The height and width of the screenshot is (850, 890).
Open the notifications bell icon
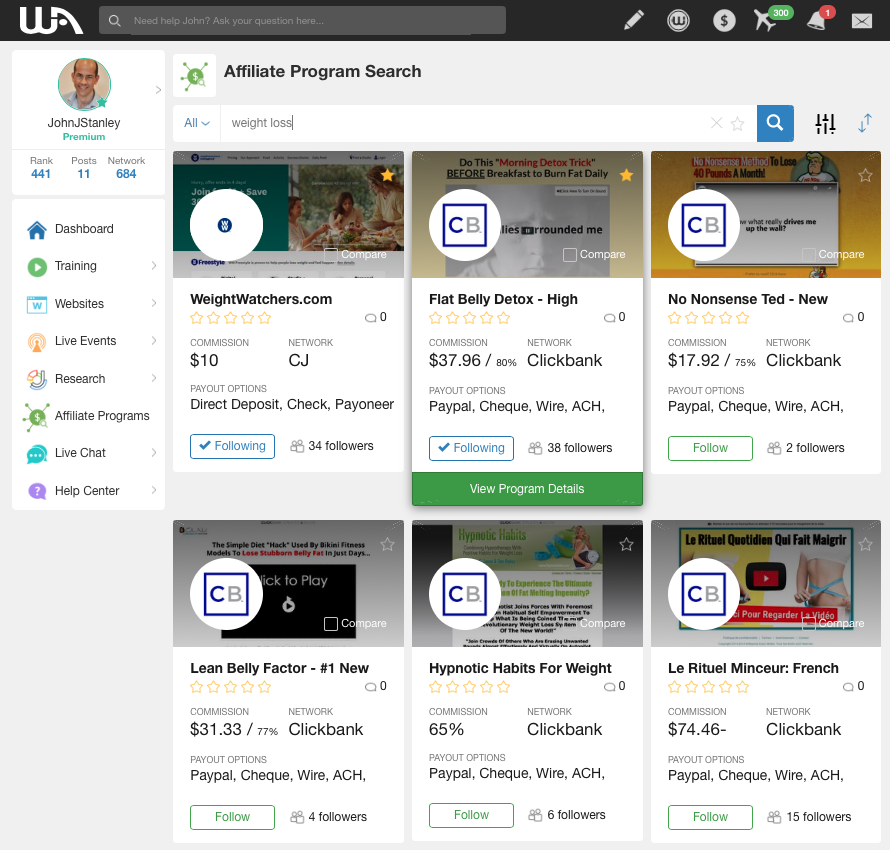(816, 22)
